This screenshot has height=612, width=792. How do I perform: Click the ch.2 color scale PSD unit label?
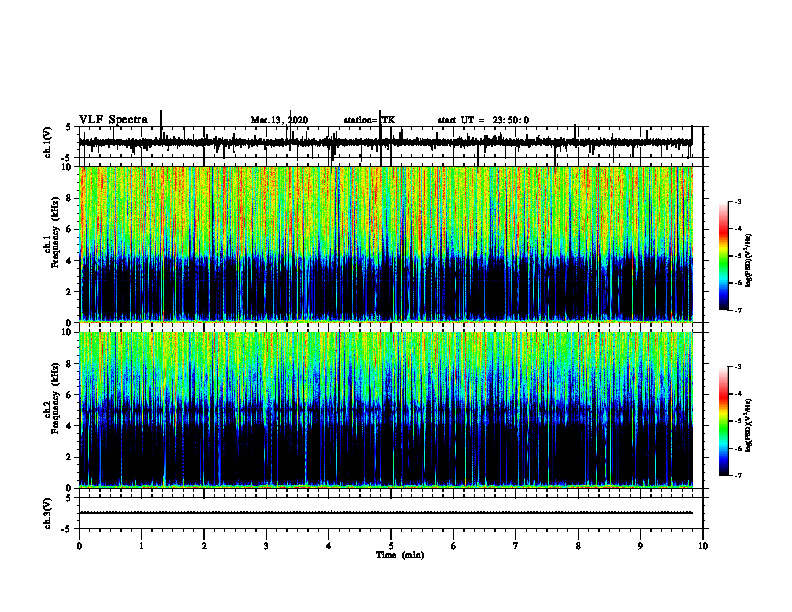click(748, 425)
